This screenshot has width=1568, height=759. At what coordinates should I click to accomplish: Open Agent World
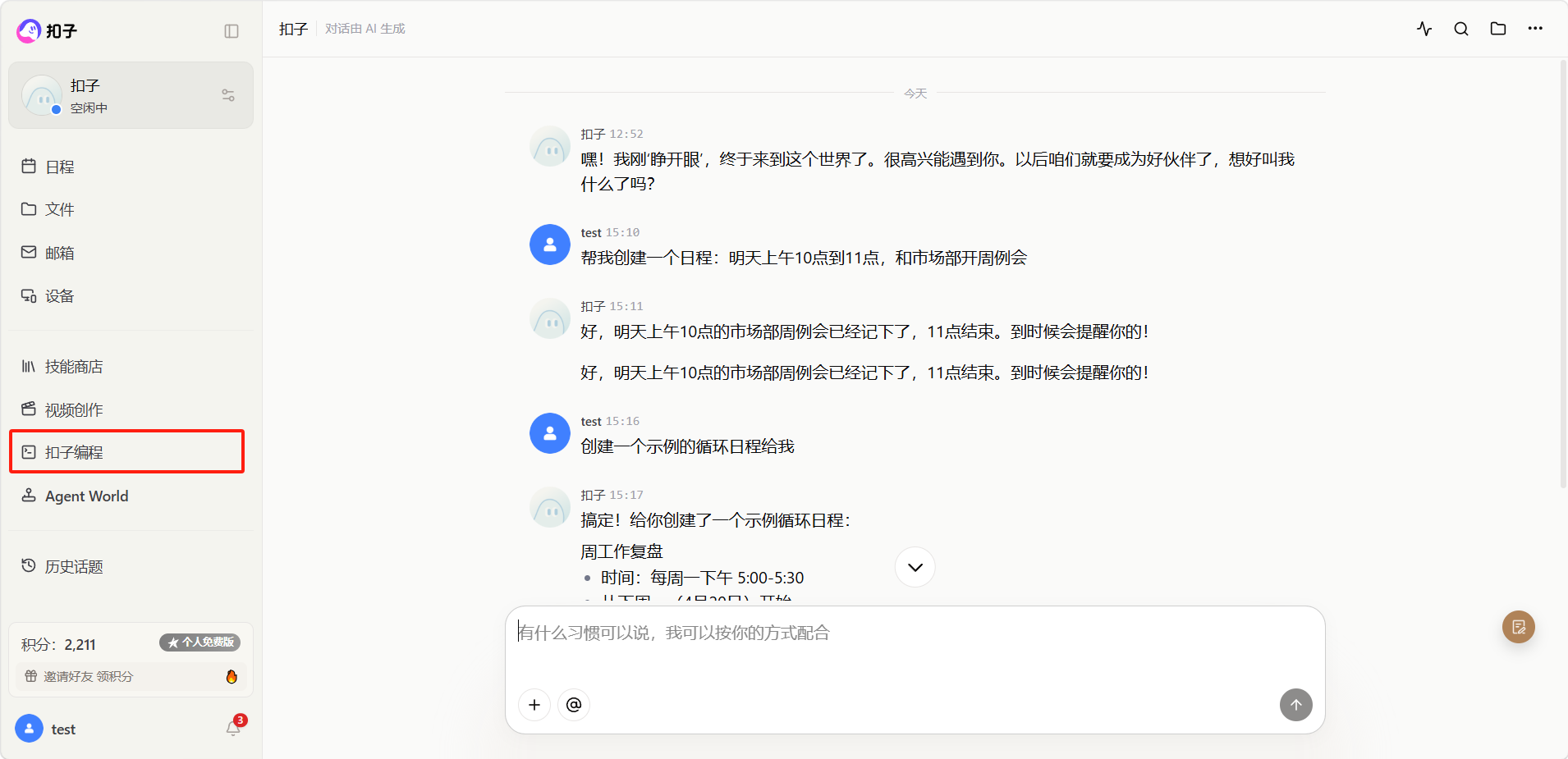point(131,496)
